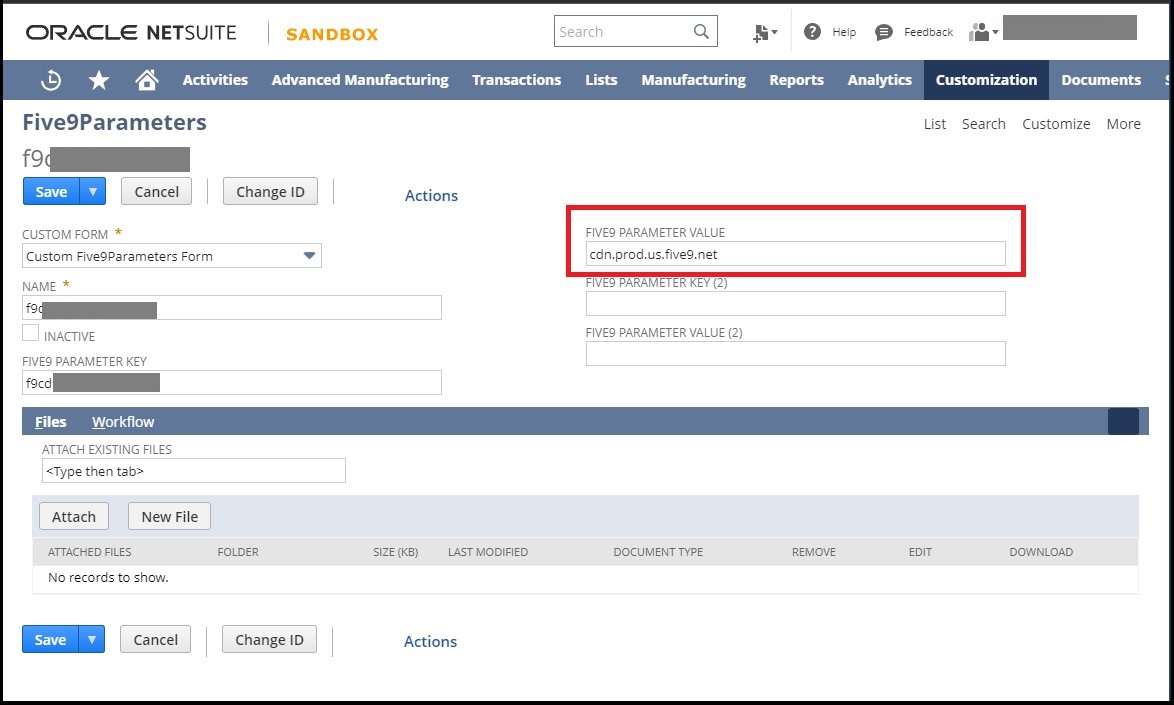Open Recent Records clock icon
The height and width of the screenshot is (705, 1174).
click(x=51, y=80)
